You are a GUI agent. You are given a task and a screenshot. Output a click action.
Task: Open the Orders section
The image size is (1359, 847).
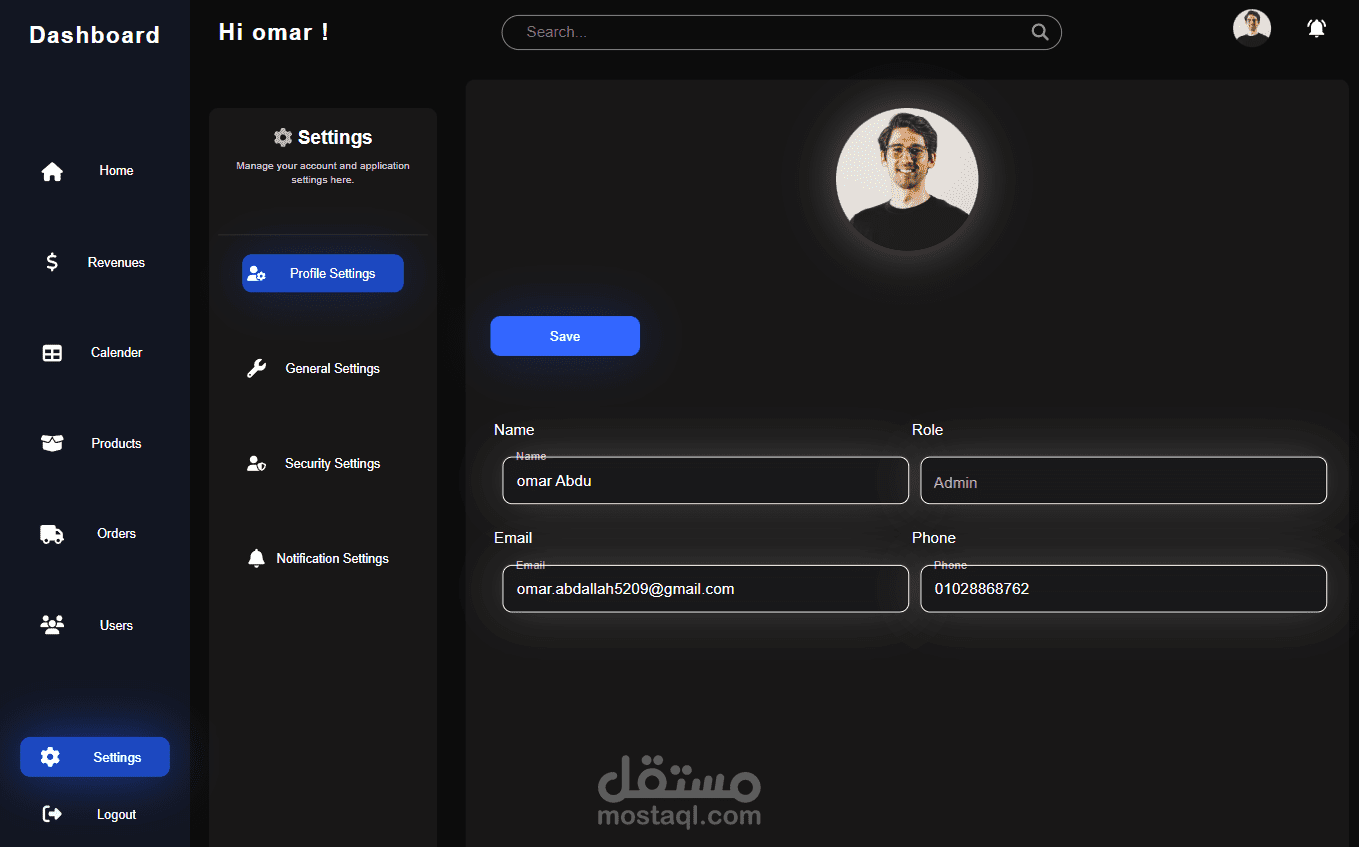[x=116, y=534]
